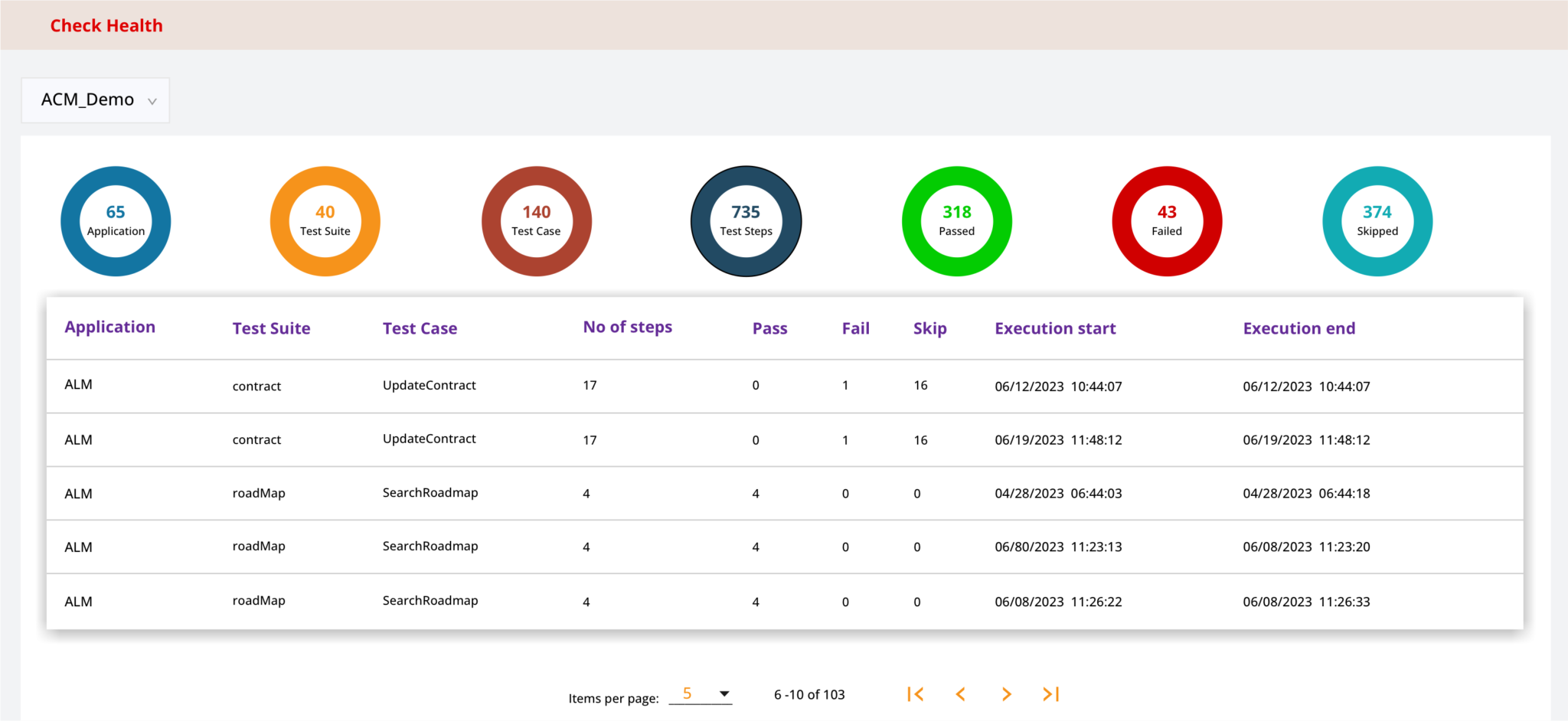Click the red Failed count ring
The image size is (1568, 721).
(1167, 221)
